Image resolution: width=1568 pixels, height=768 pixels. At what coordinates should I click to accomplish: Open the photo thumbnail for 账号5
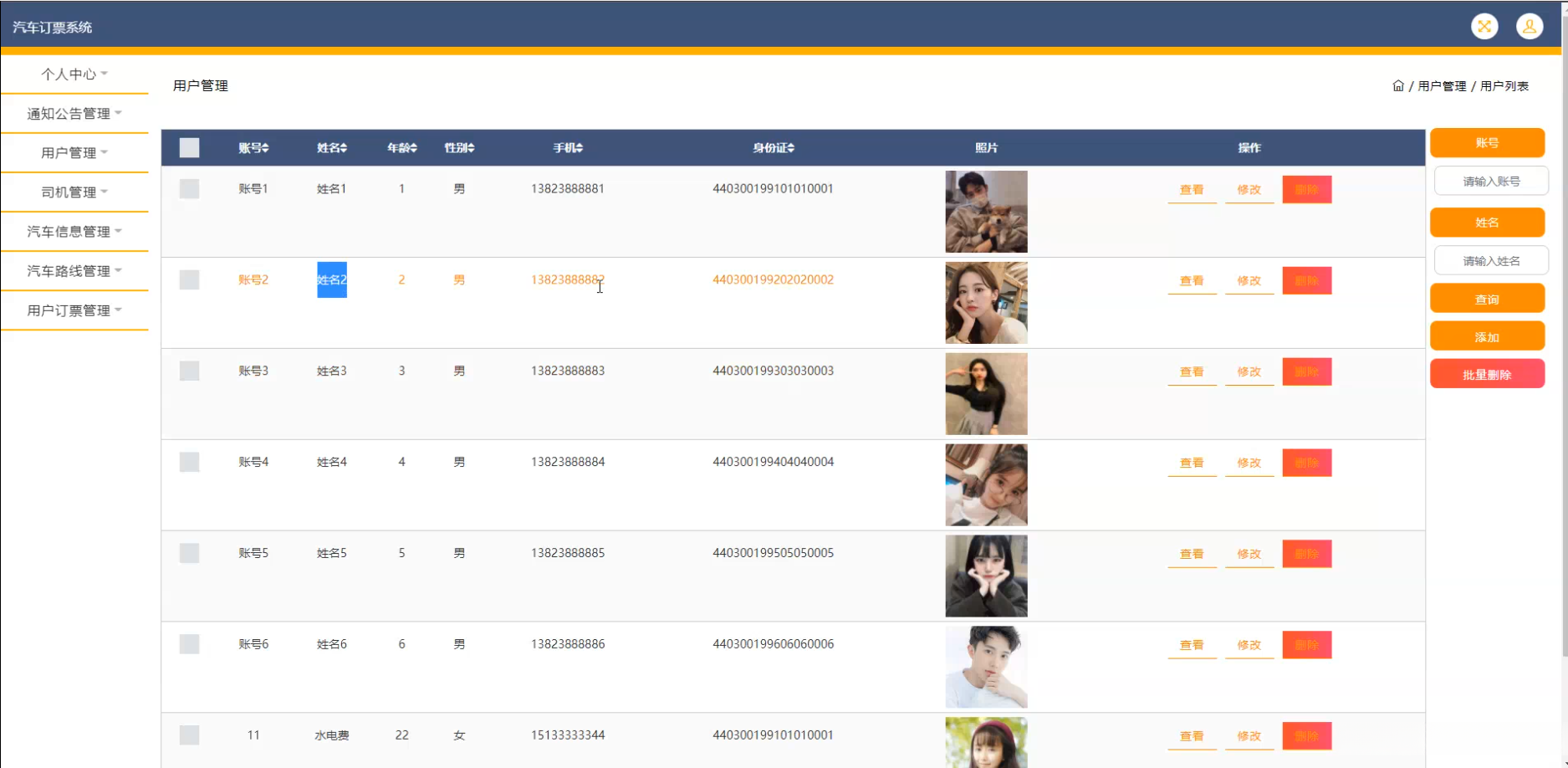coord(987,576)
